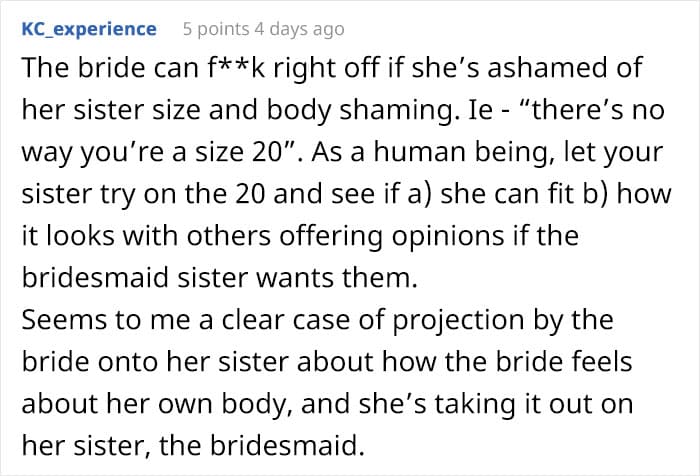Click the final line 'her sister, the bridesmaid.'

tap(193, 445)
